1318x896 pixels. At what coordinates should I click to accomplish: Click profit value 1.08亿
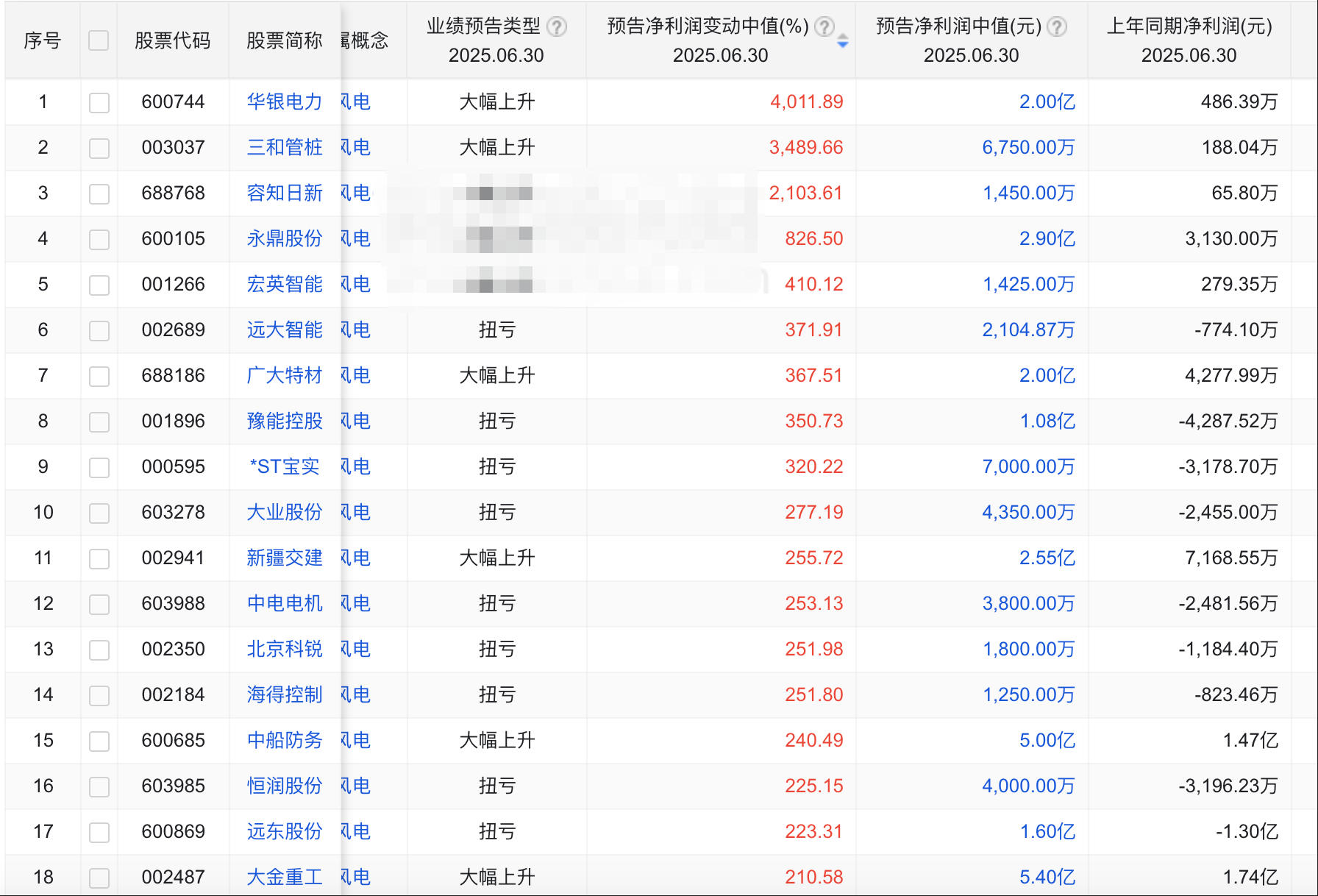coord(1047,421)
